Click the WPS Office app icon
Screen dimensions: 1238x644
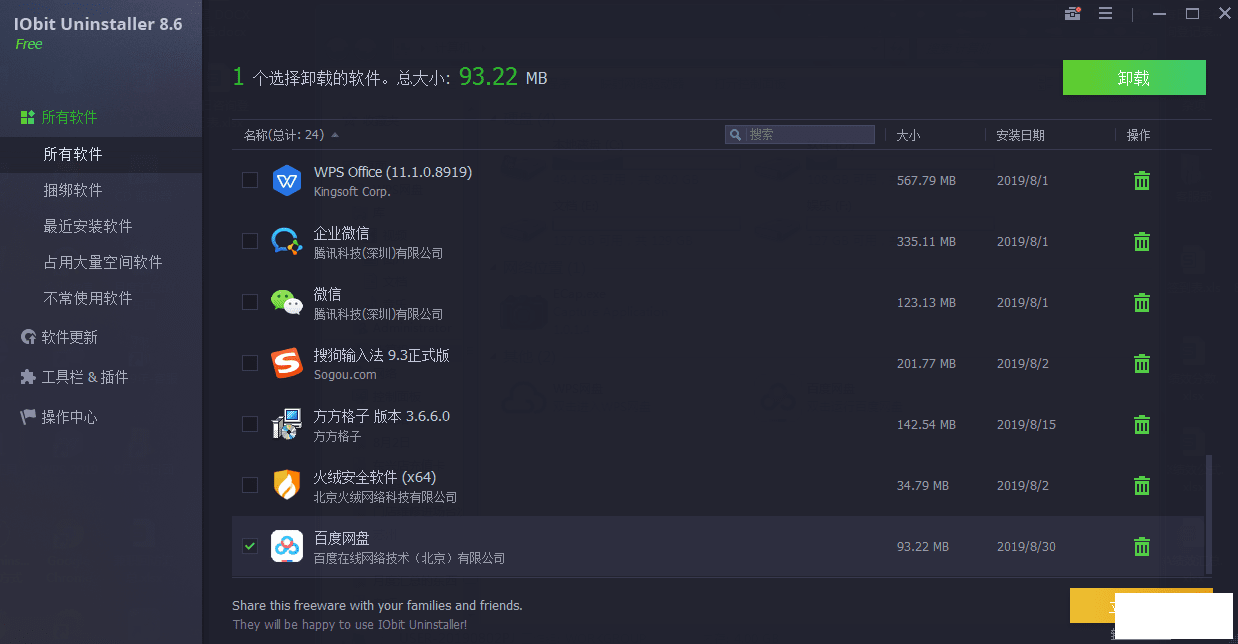tap(287, 181)
